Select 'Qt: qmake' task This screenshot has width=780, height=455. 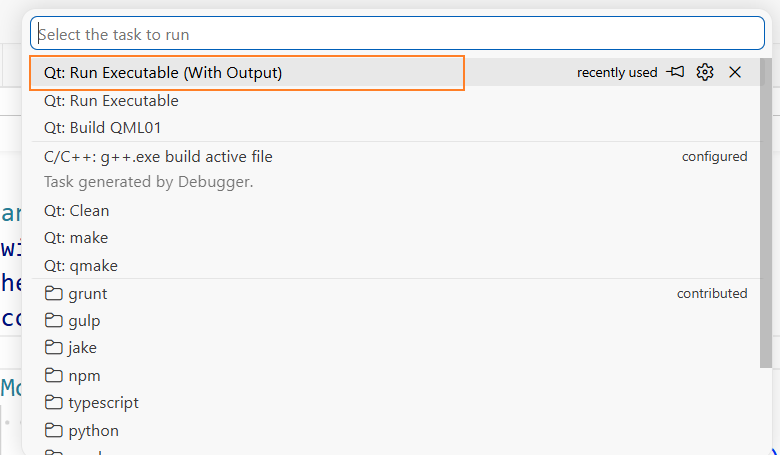coord(395,265)
